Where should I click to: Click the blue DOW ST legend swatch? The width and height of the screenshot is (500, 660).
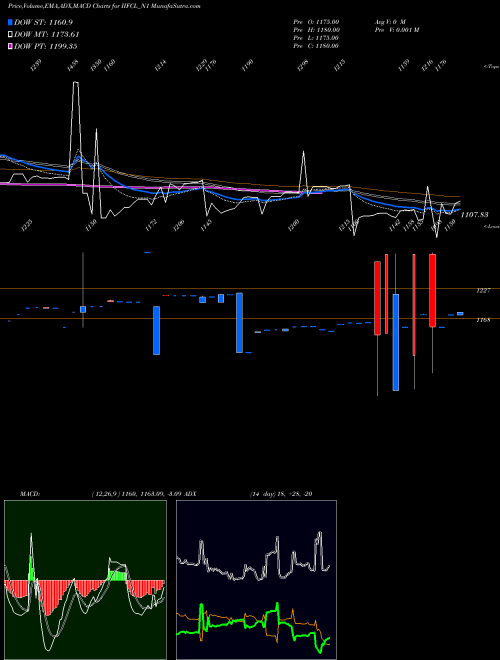11,22
